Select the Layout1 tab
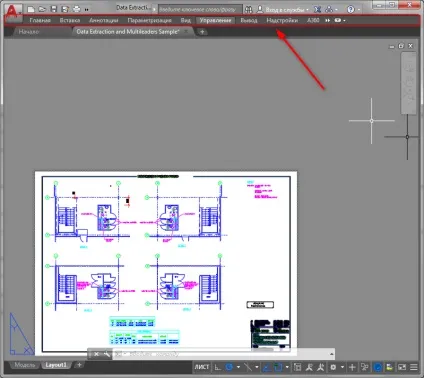The height and width of the screenshot is (378, 424). (x=56, y=365)
